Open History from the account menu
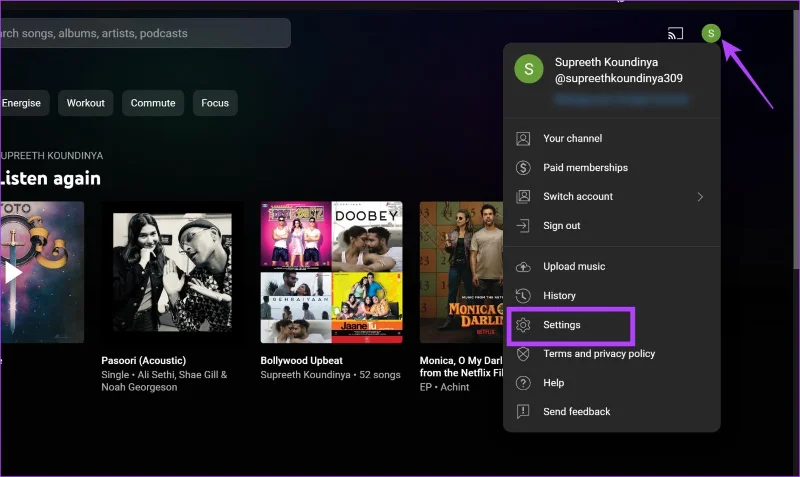The height and width of the screenshot is (477, 800). 612,295
